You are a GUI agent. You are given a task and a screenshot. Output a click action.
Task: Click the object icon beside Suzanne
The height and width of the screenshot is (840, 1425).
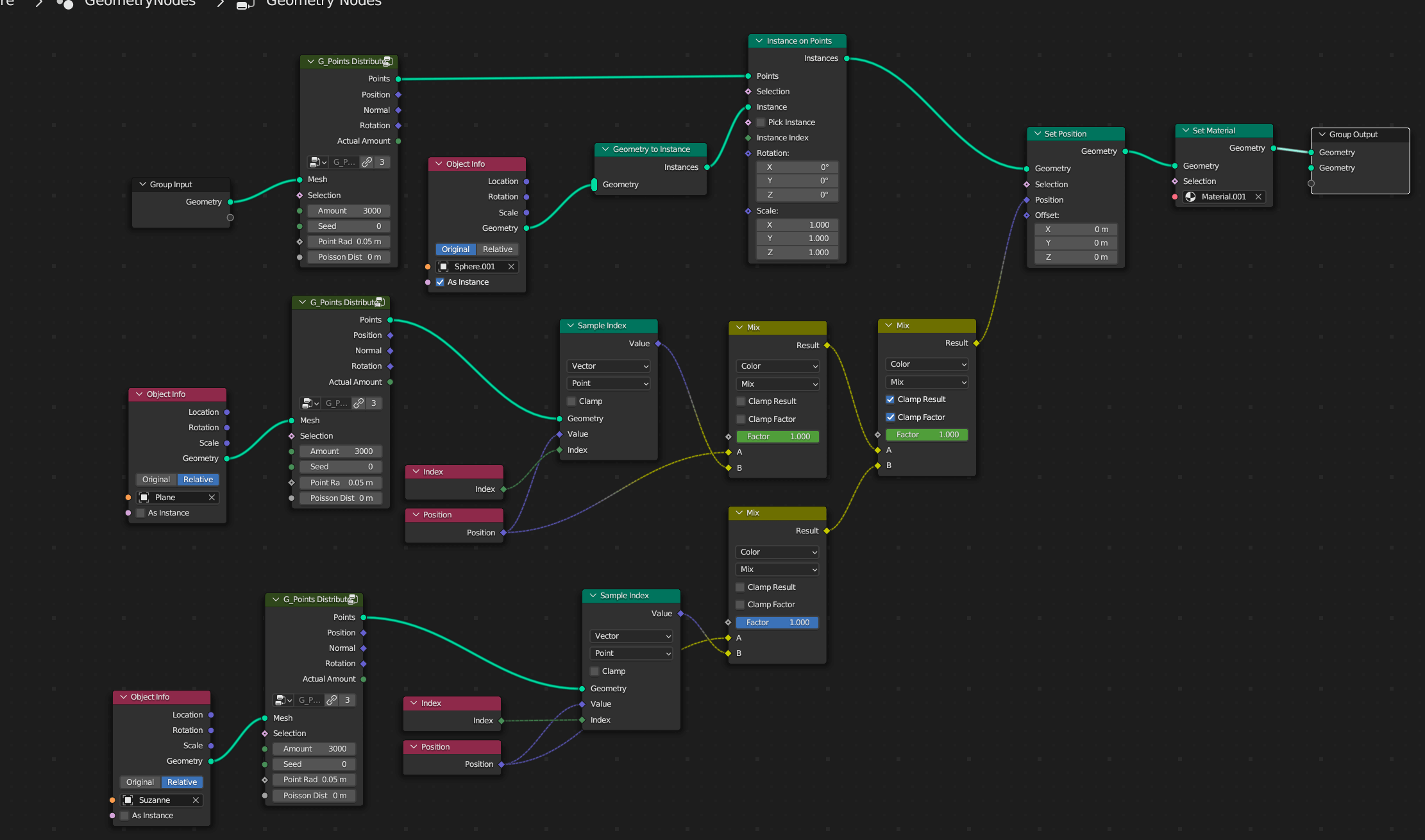[128, 800]
